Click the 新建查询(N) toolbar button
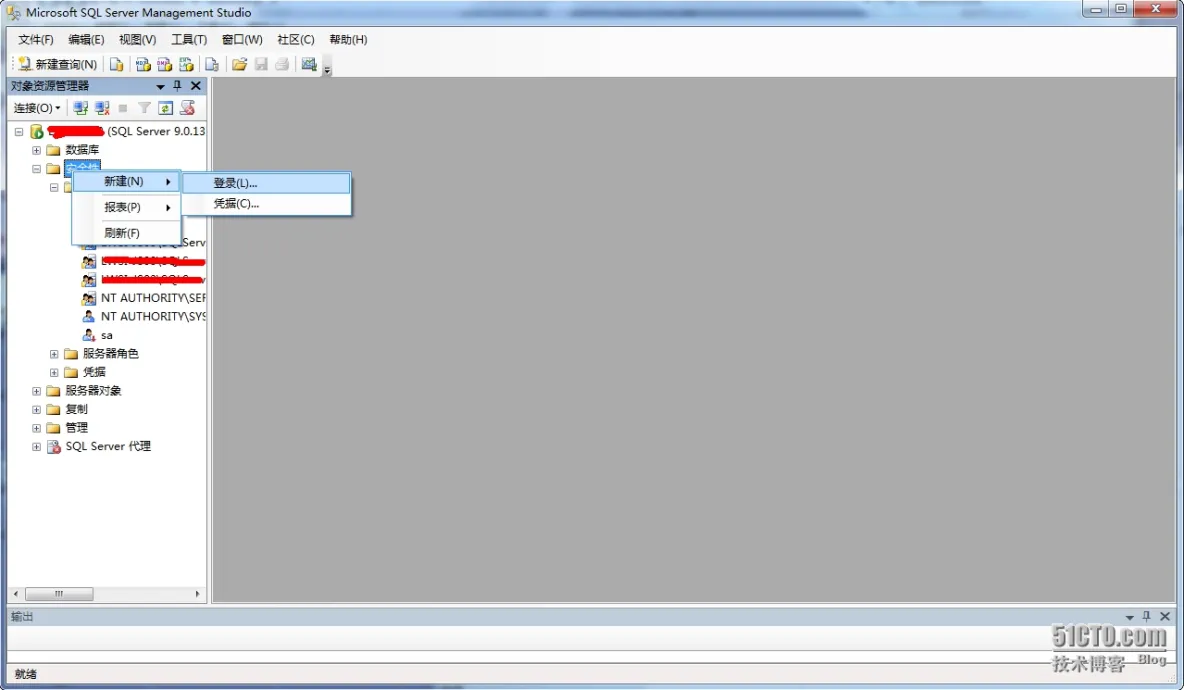1184x690 pixels. click(57, 64)
